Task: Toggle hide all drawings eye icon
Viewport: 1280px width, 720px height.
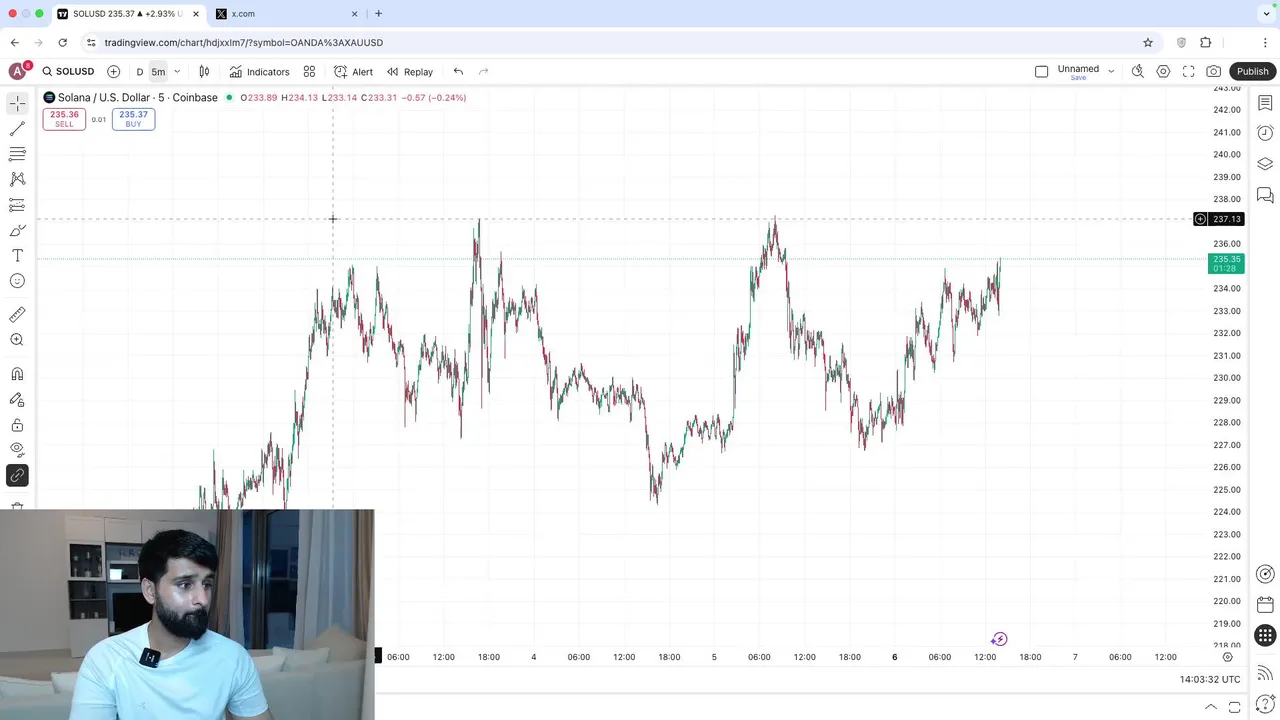Action: click(x=17, y=450)
